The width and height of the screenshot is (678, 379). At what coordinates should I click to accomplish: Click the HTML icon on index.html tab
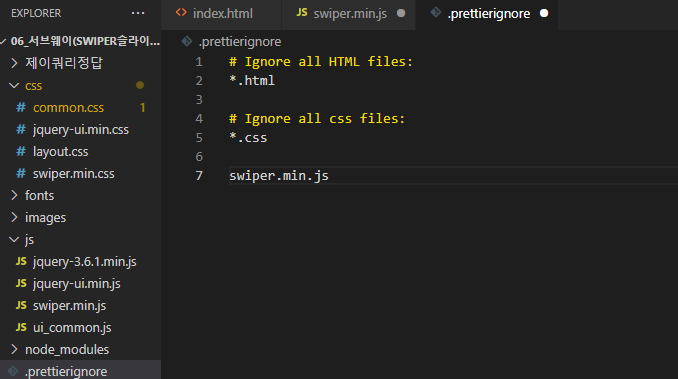coord(181,13)
